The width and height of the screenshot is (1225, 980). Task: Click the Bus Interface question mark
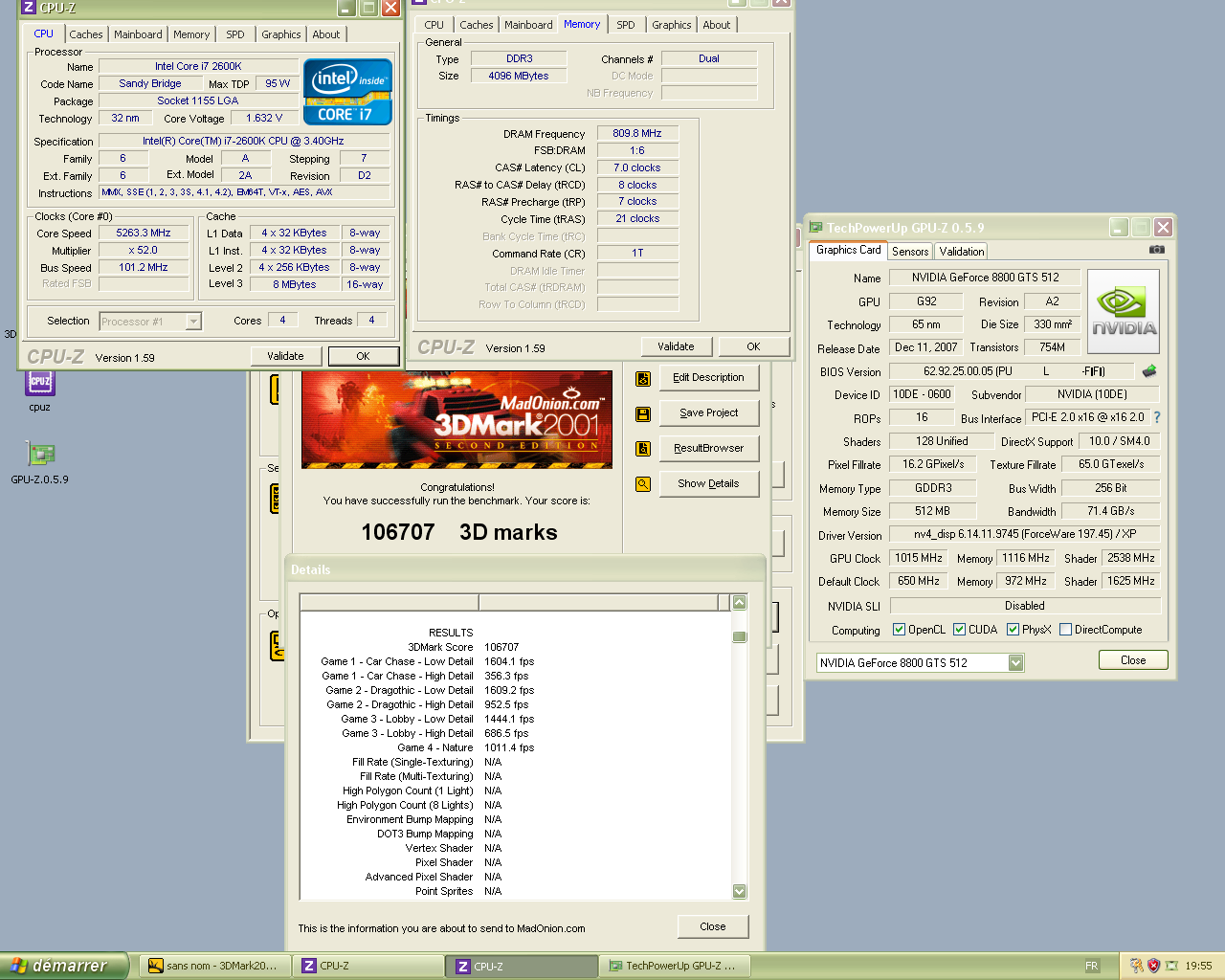pos(1157,417)
